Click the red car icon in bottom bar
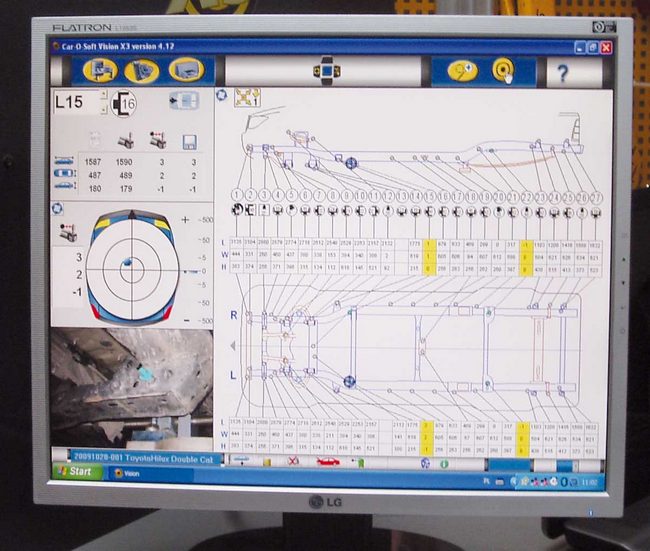The image size is (650, 551). tap(326, 461)
